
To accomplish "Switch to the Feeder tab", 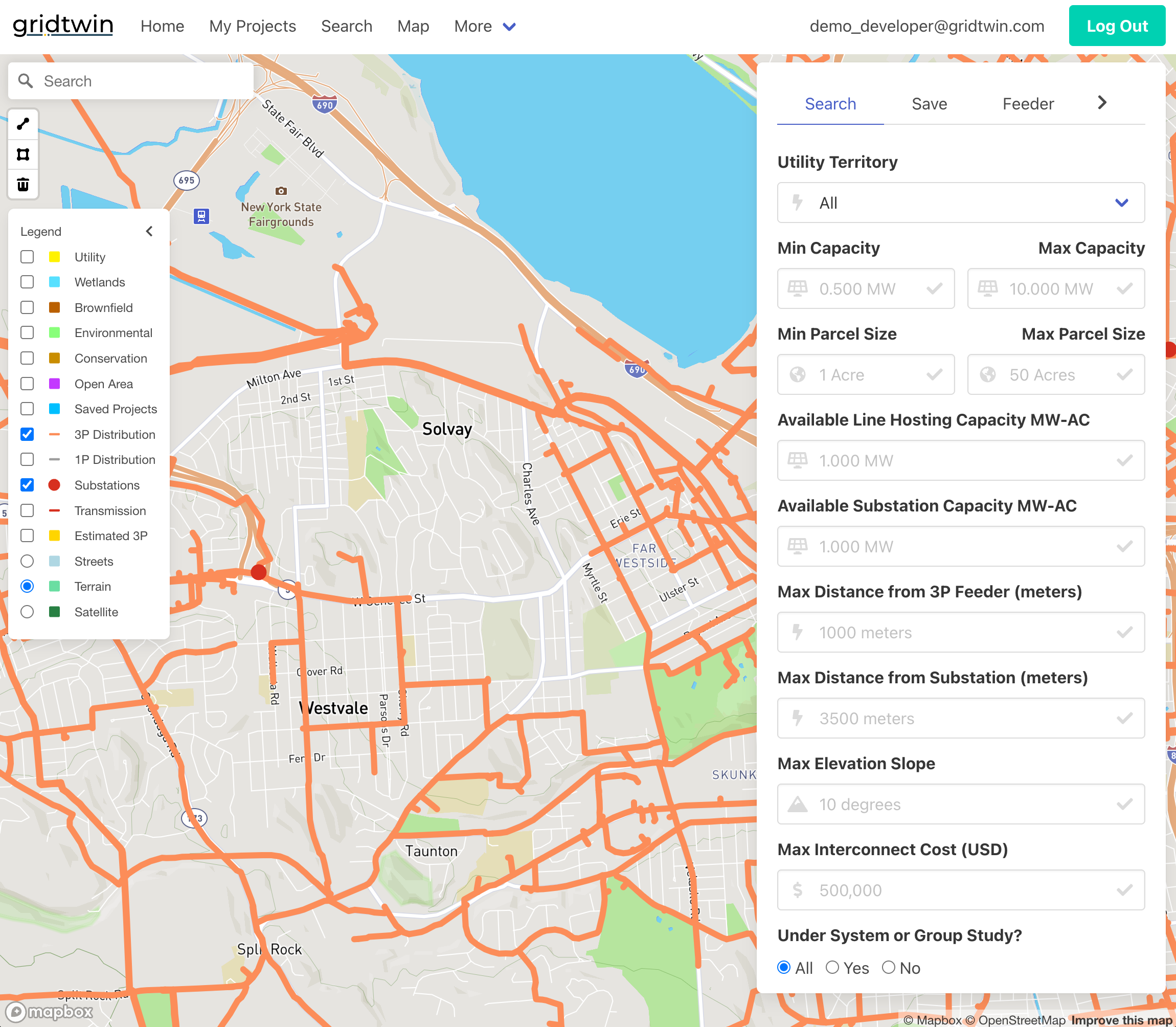I will point(1028,104).
